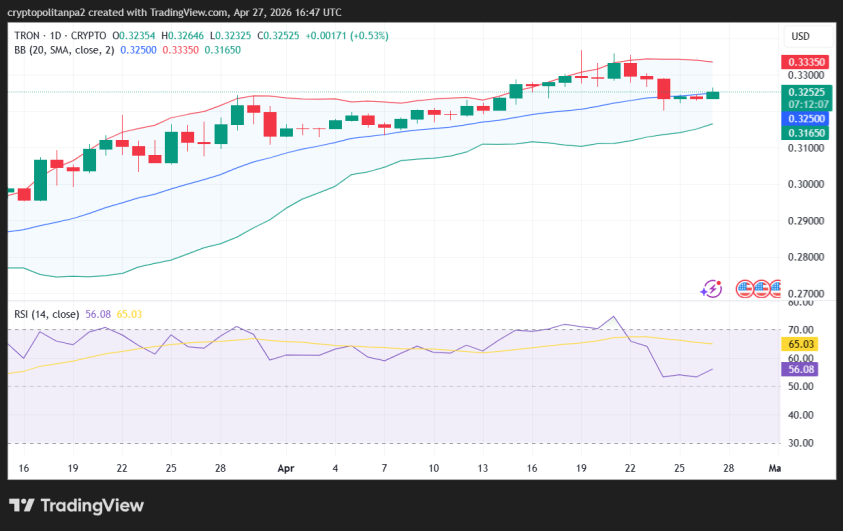This screenshot has height=531, width=843.
Task: Click the second US flag economic event icon
Action: coord(762,288)
